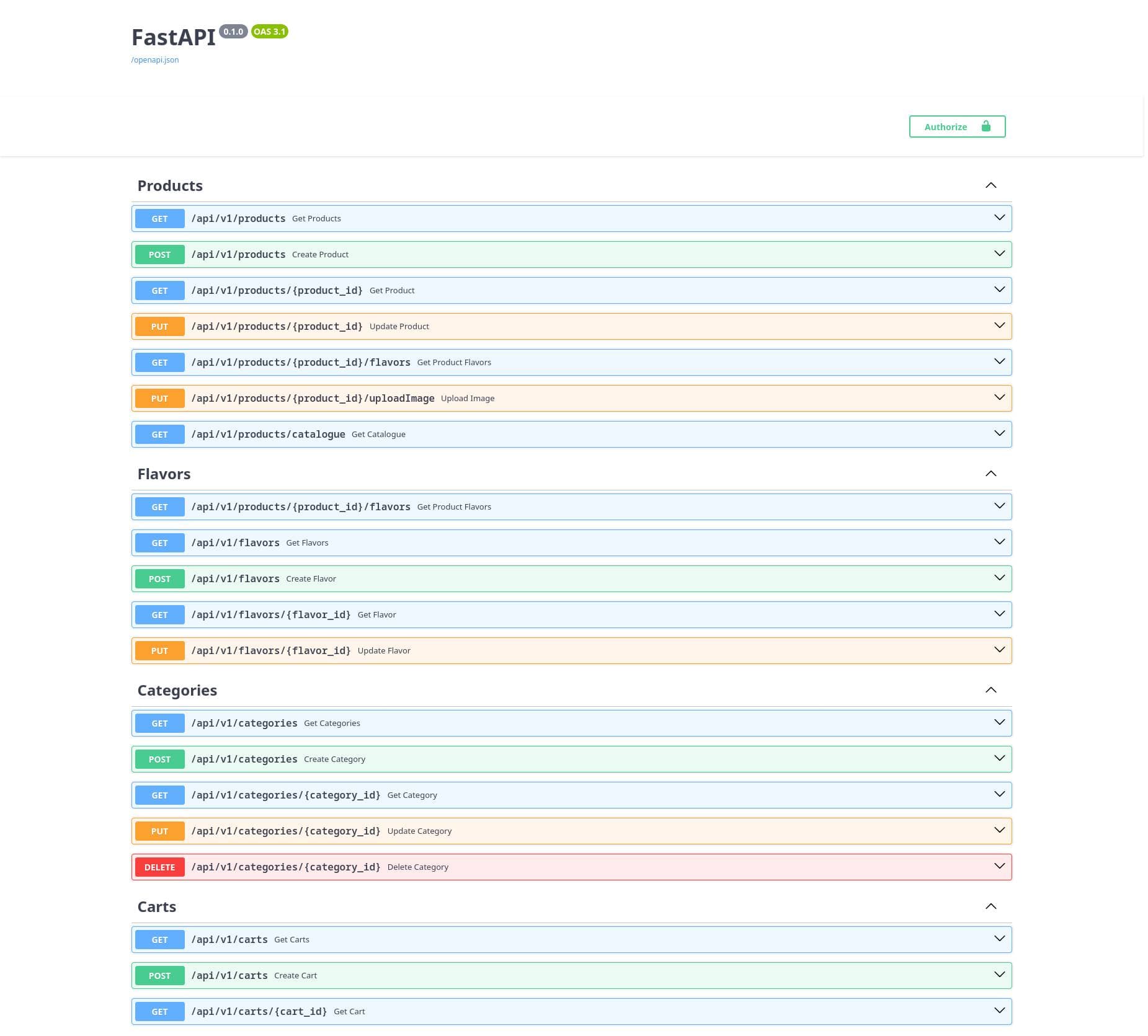Image resolution: width=1148 pixels, height=1036 pixels.
Task: Click PUT badge for Upload Image
Action: coord(160,399)
